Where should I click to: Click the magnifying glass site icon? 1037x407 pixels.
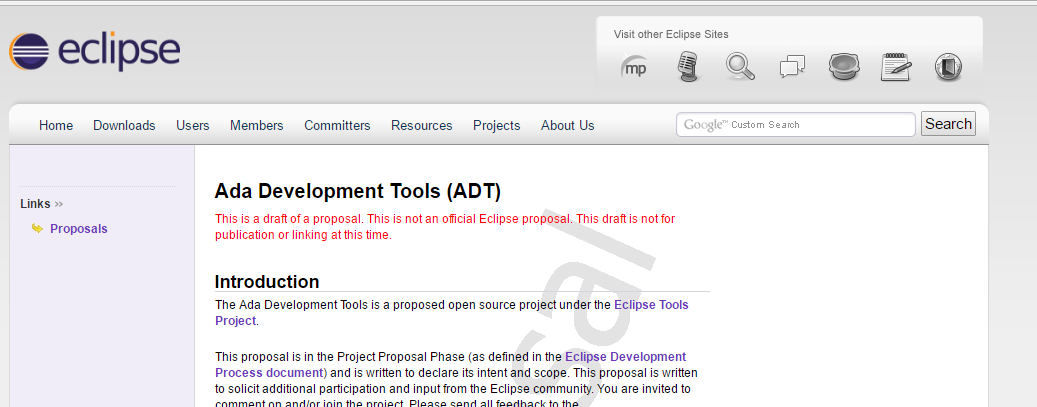pyautogui.click(x=740, y=67)
